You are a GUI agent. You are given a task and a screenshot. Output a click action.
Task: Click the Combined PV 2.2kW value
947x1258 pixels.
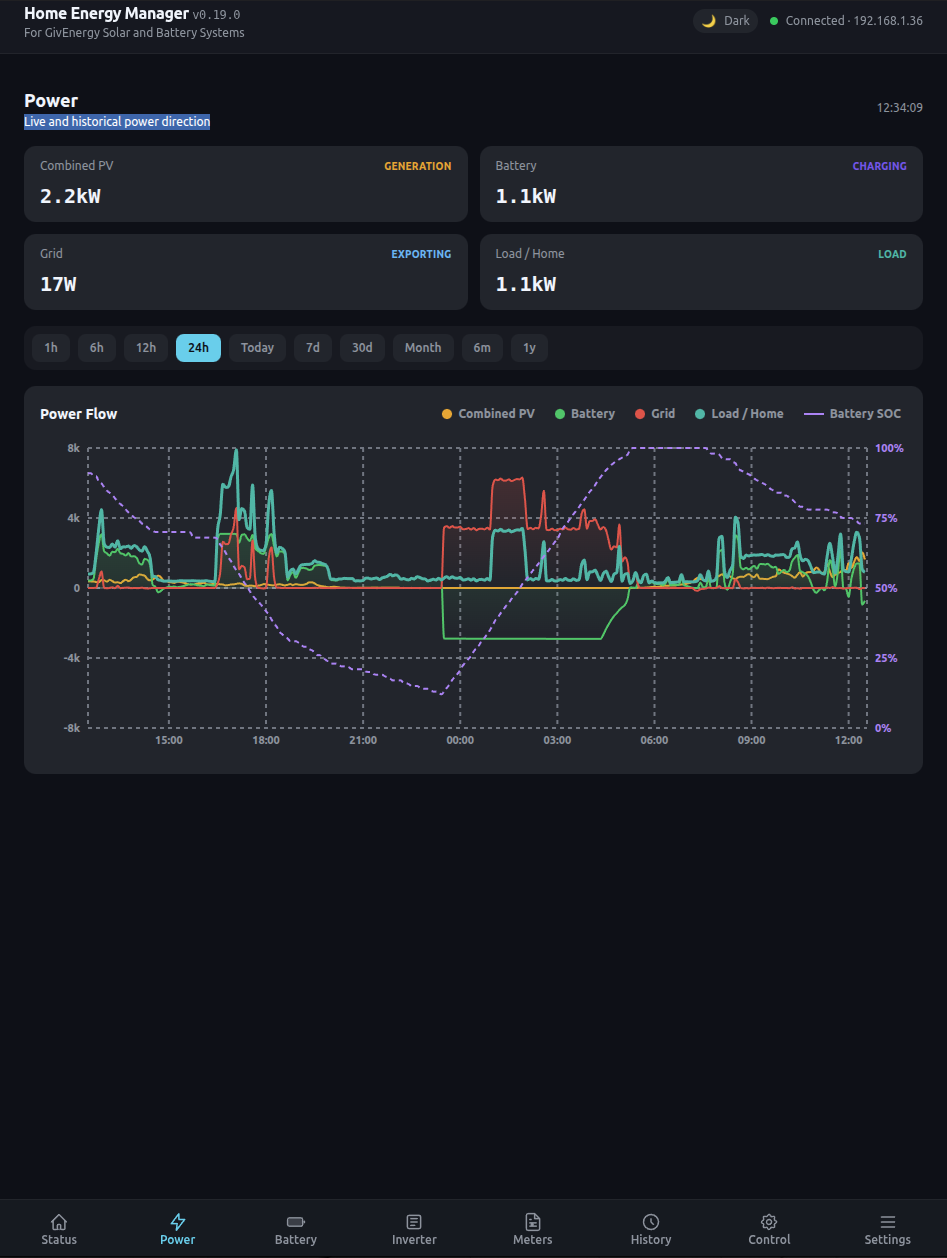coord(70,196)
